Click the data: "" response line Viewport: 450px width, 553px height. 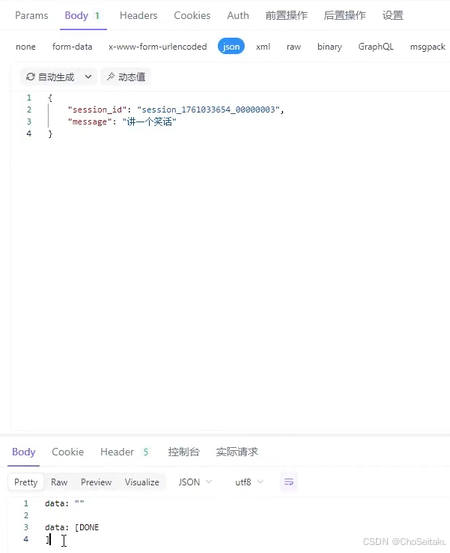point(65,503)
